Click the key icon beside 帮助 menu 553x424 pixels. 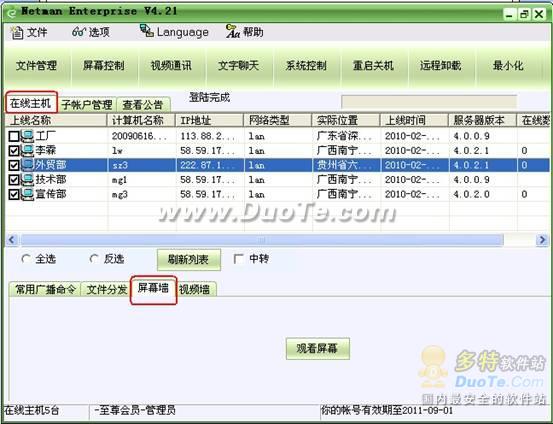point(233,31)
